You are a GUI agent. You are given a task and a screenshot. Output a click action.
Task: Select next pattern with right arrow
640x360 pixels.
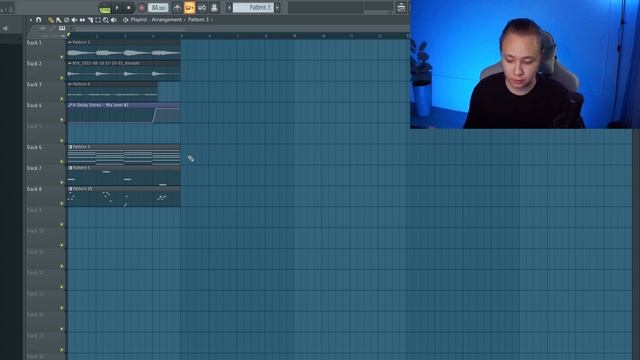click(278, 8)
